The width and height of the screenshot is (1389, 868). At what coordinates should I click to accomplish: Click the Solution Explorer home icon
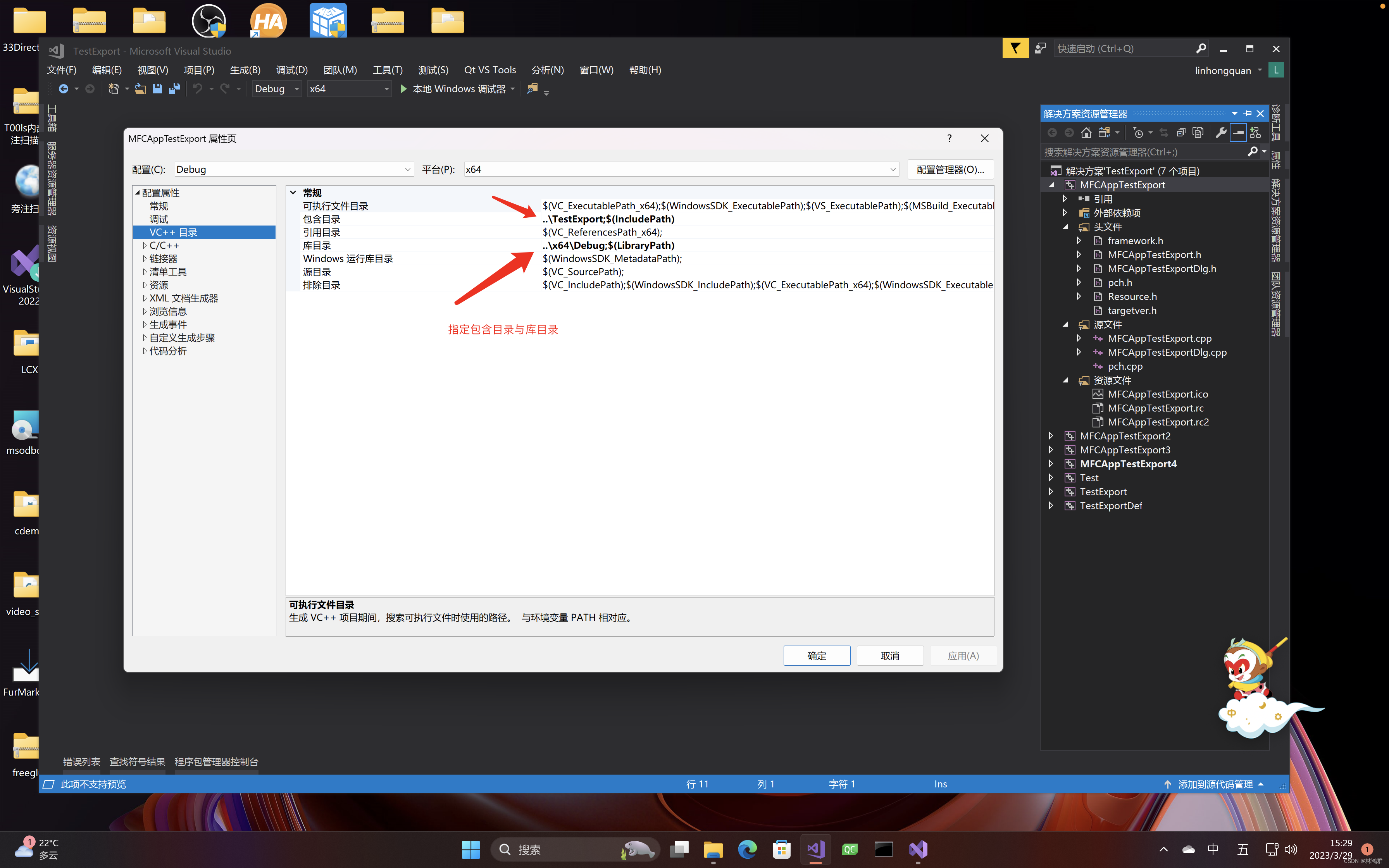(x=1086, y=133)
